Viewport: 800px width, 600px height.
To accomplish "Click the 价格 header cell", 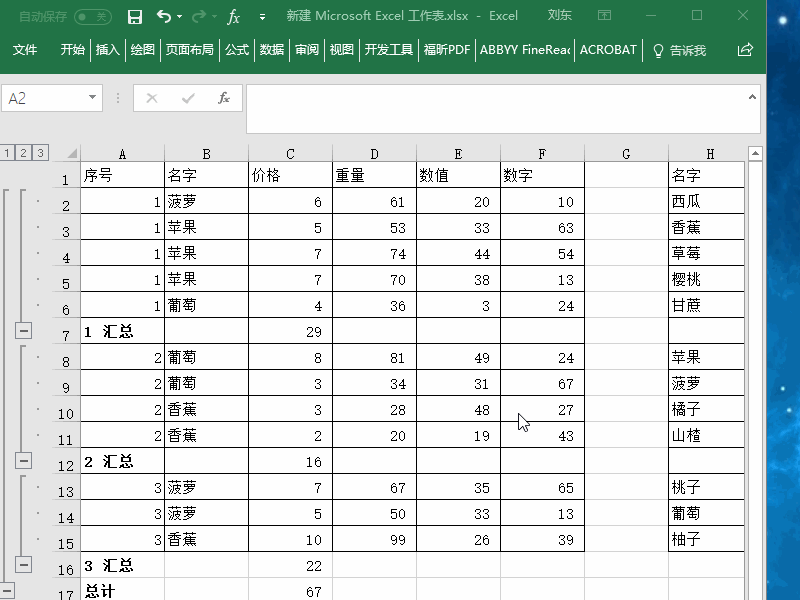I will click(x=290, y=175).
